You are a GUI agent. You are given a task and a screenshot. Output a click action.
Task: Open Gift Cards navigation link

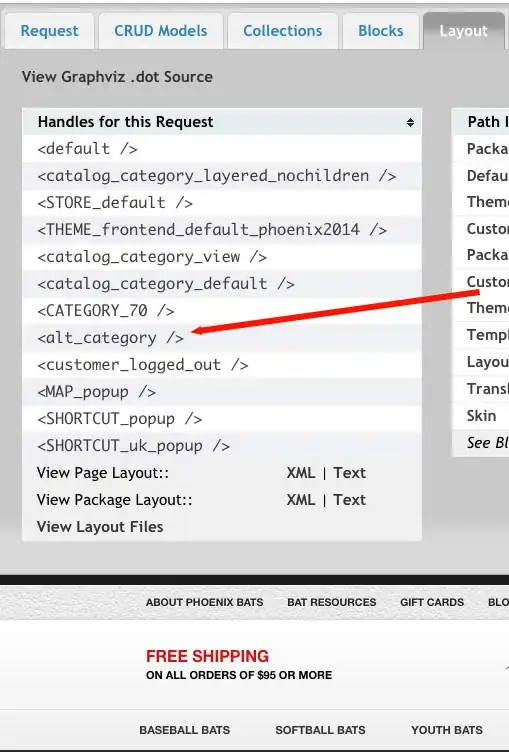[432, 602]
